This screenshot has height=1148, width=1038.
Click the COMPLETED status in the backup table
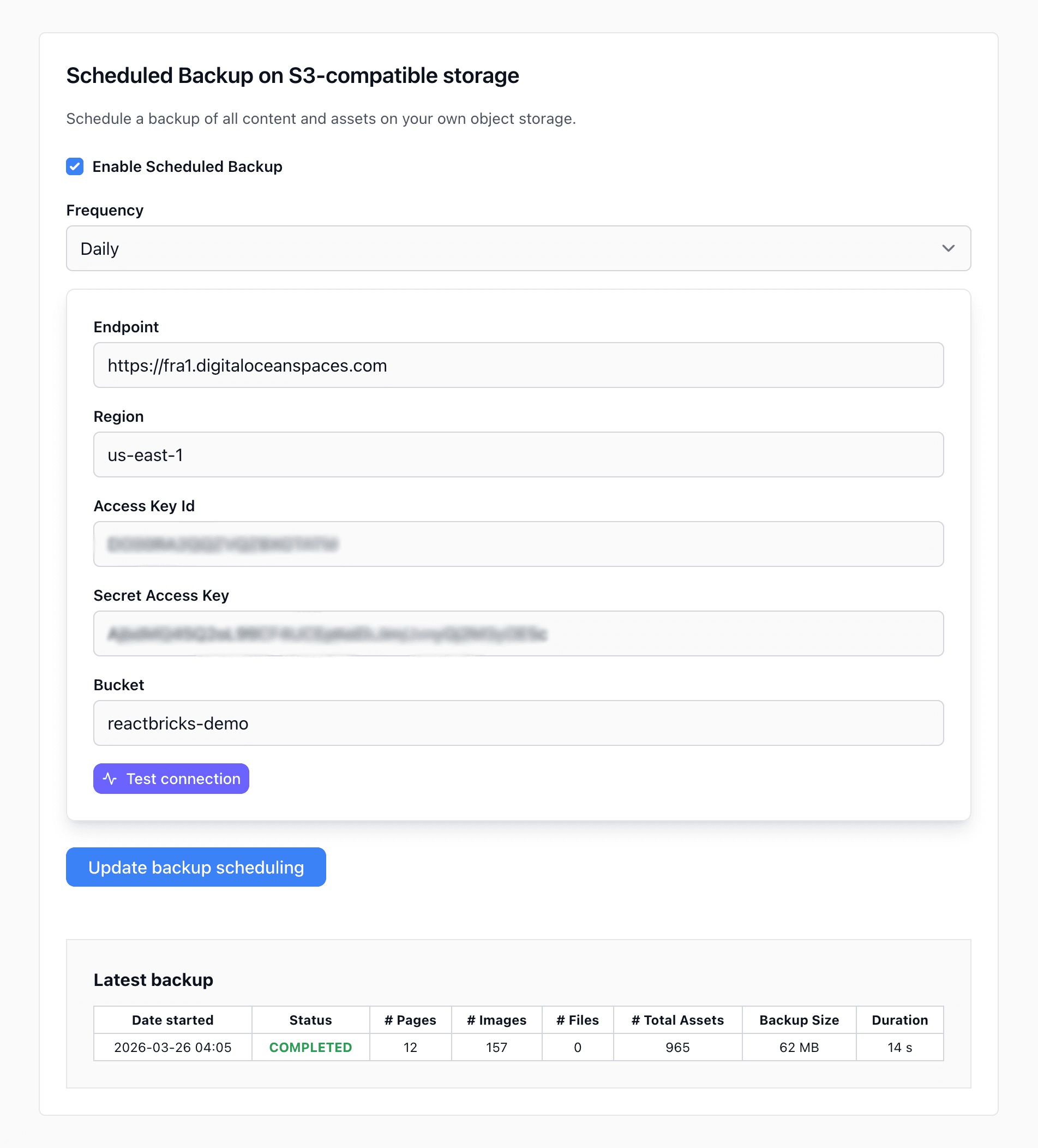tap(310, 1047)
